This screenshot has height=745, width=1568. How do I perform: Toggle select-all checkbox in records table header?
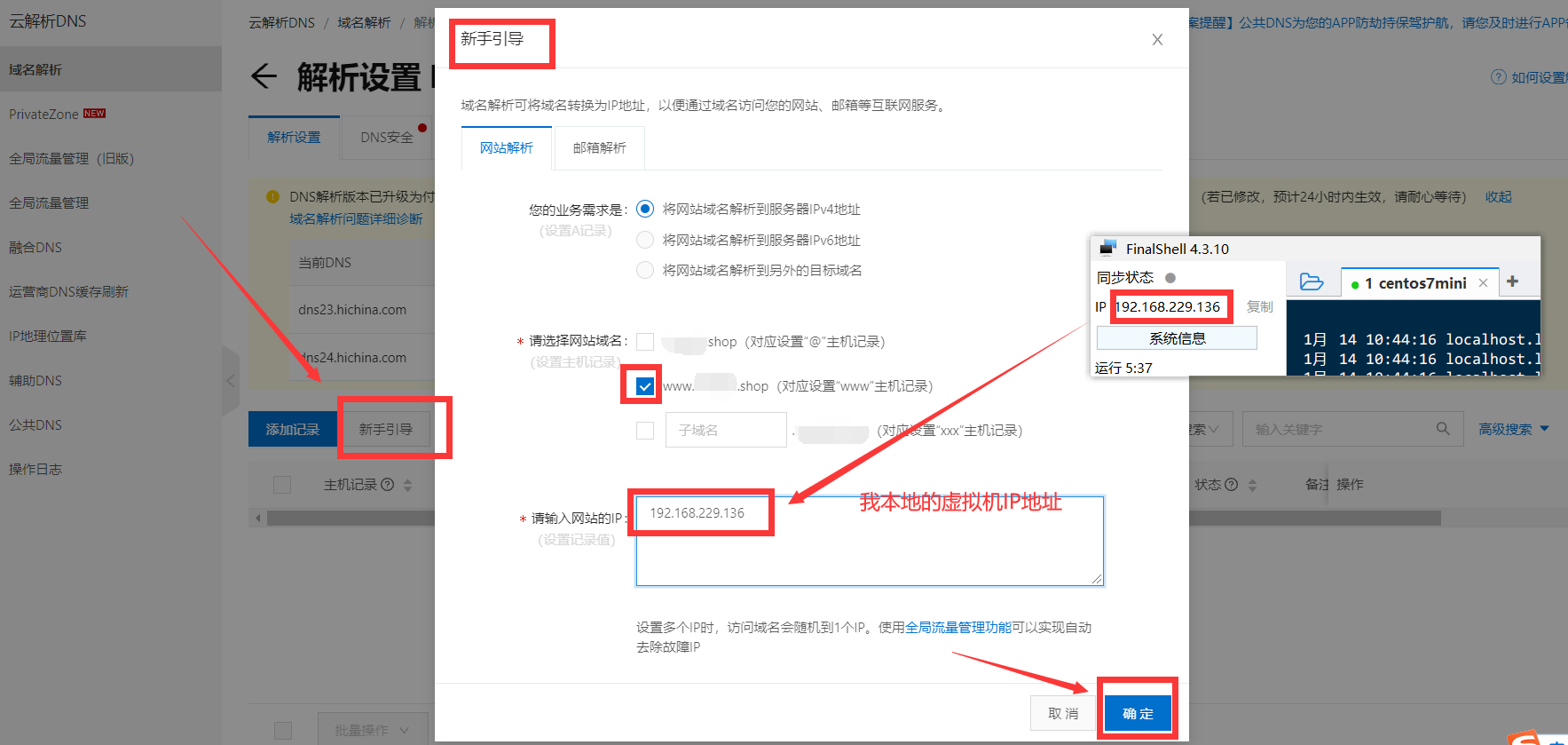coord(282,485)
